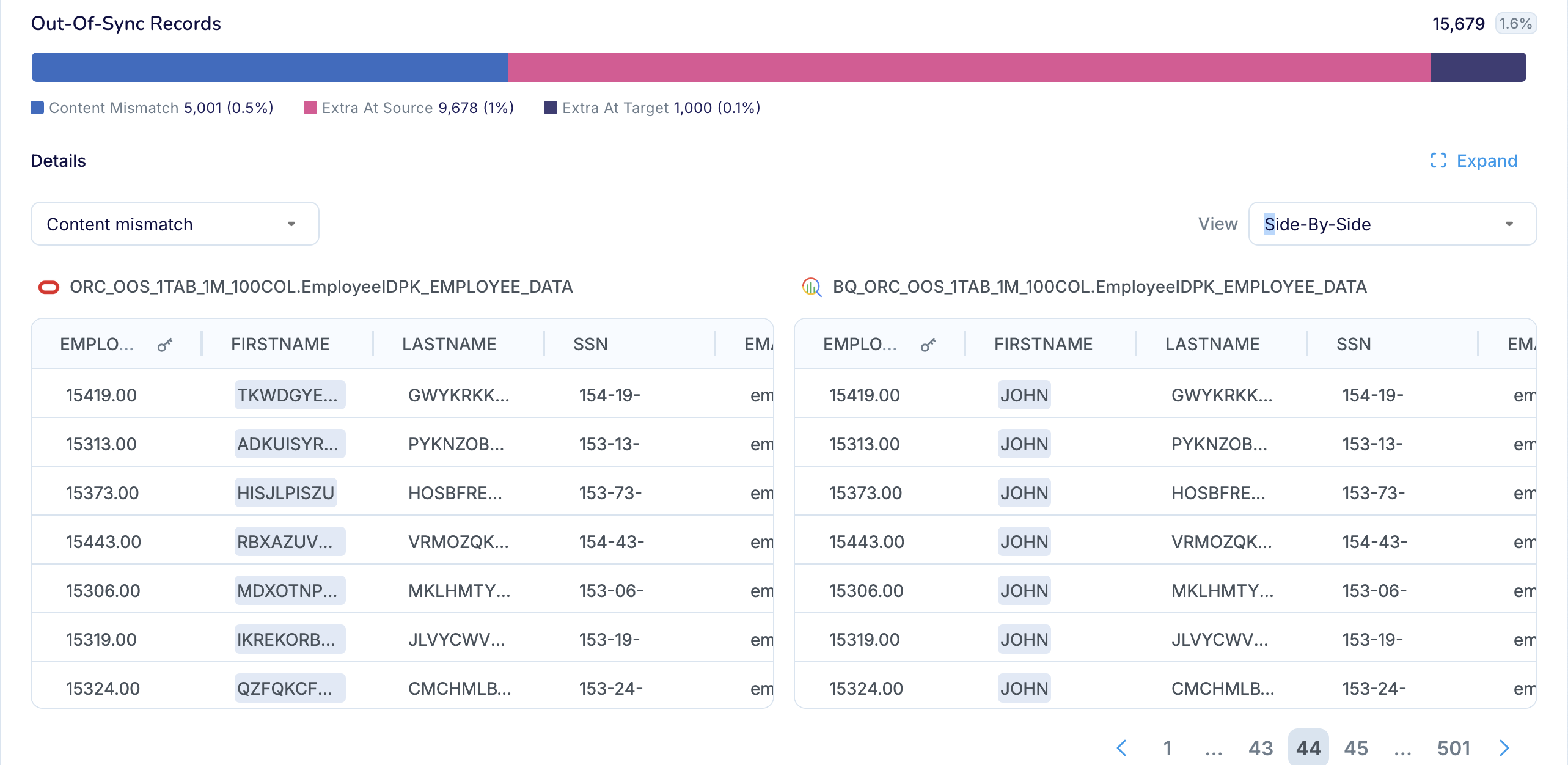This screenshot has width=1568, height=765.
Task: Toggle the Extra At Target legend swatch
Action: tap(551, 107)
